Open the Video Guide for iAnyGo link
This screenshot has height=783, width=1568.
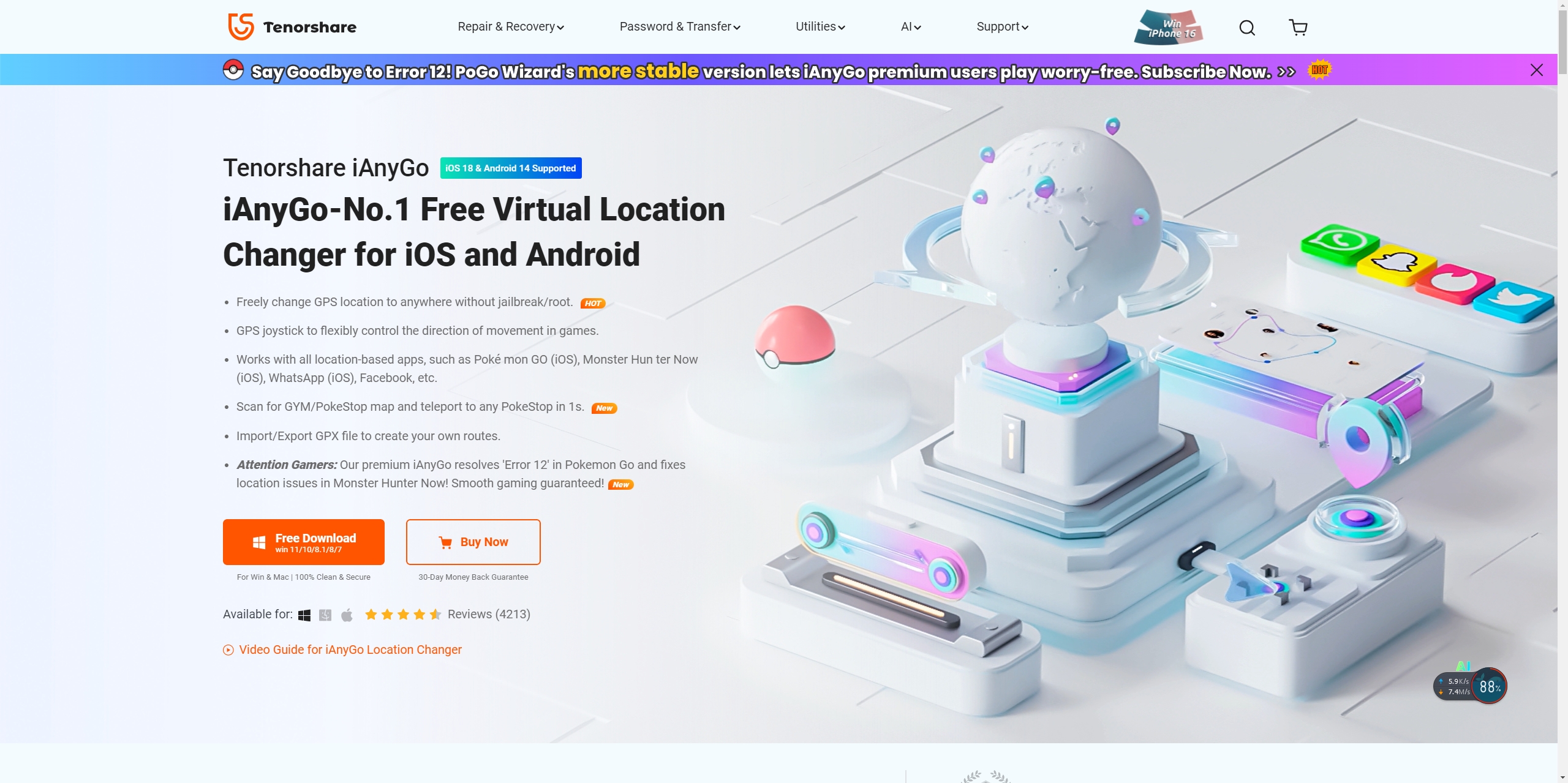click(350, 649)
